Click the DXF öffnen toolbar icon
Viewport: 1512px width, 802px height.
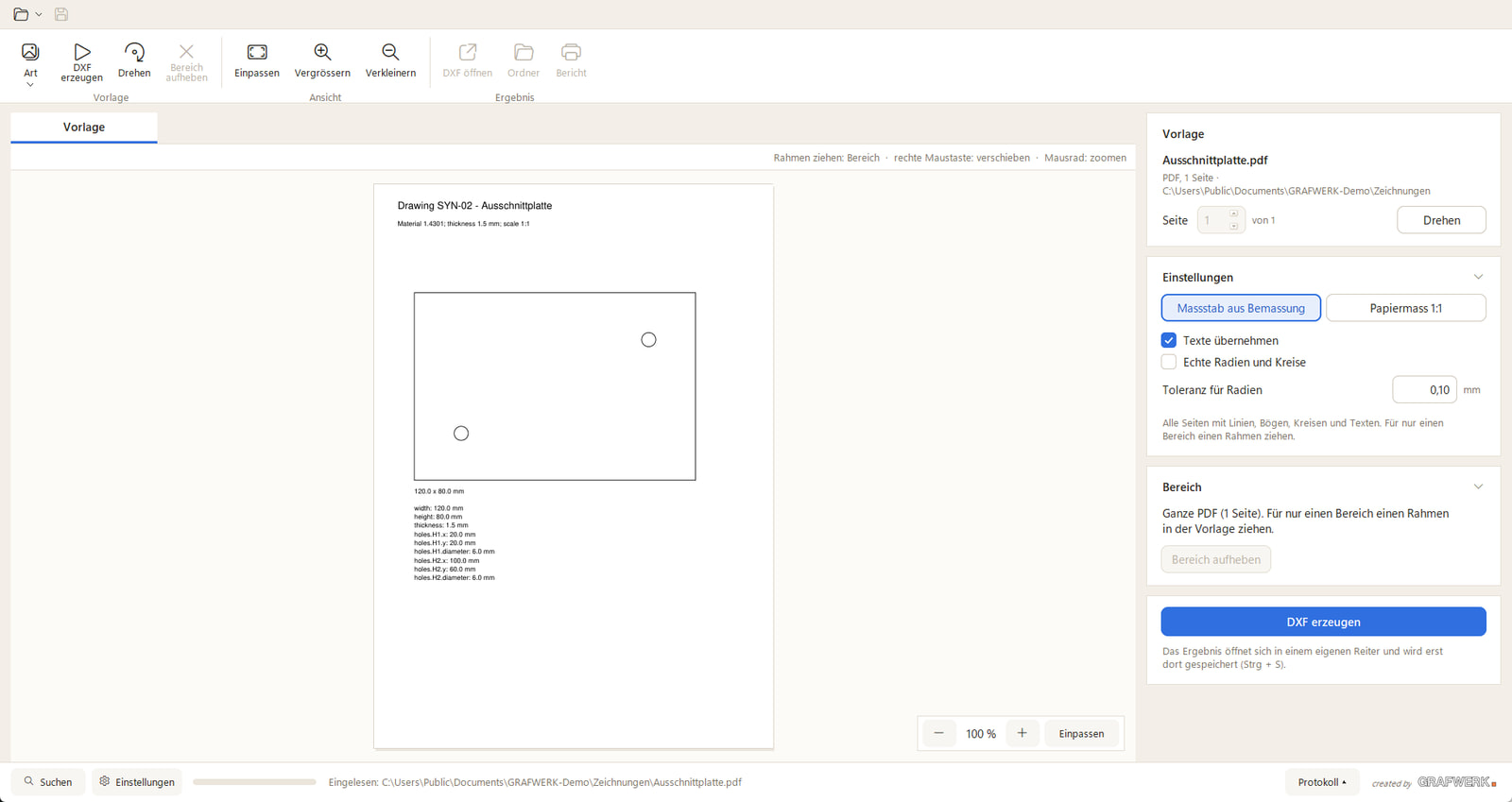[468, 61]
